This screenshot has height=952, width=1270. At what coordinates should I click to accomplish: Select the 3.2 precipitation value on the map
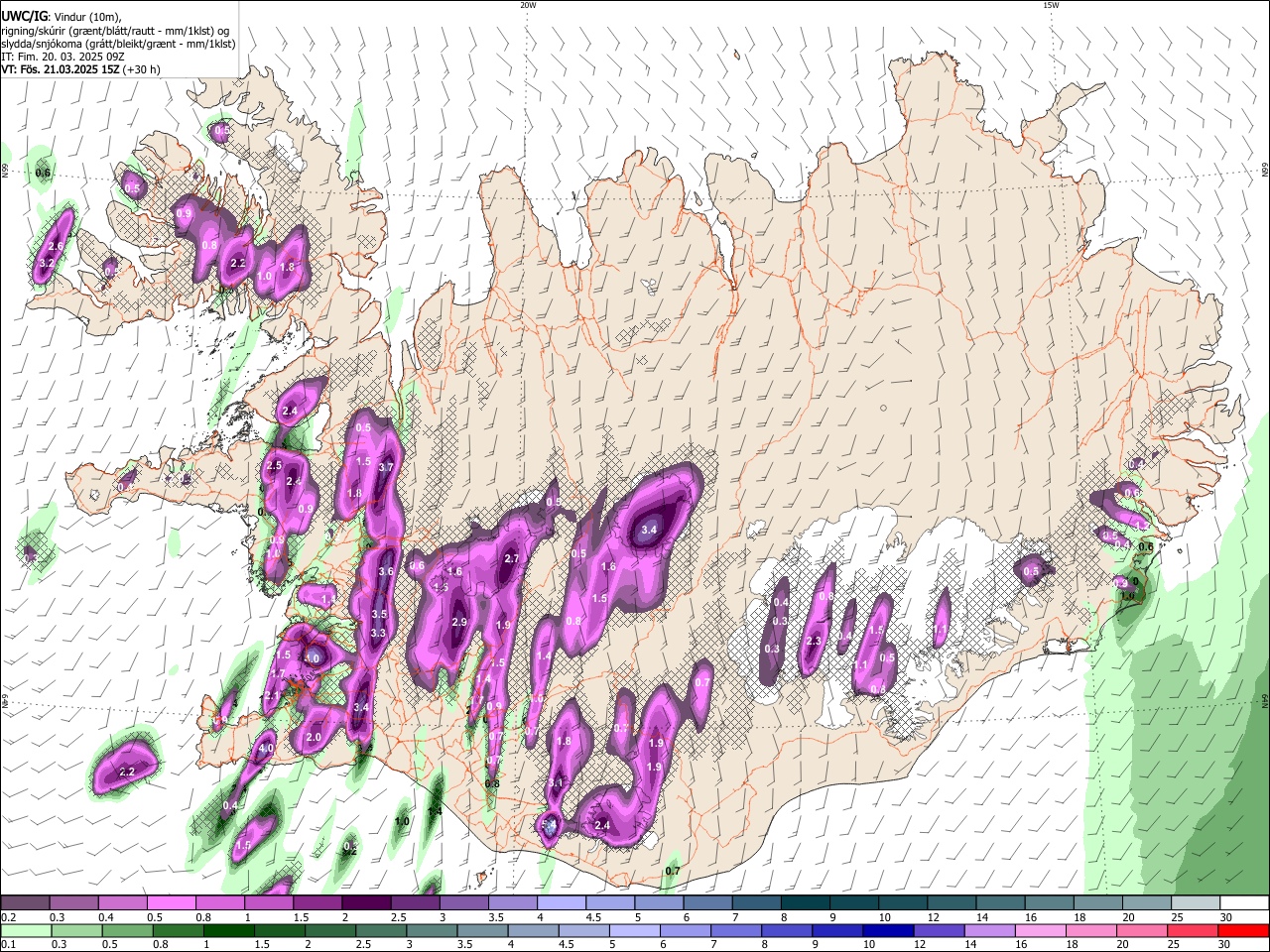point(47,264)
